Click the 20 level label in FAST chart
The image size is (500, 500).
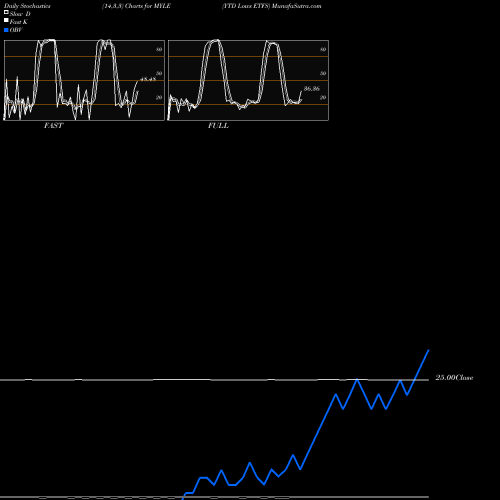(159, 97)
